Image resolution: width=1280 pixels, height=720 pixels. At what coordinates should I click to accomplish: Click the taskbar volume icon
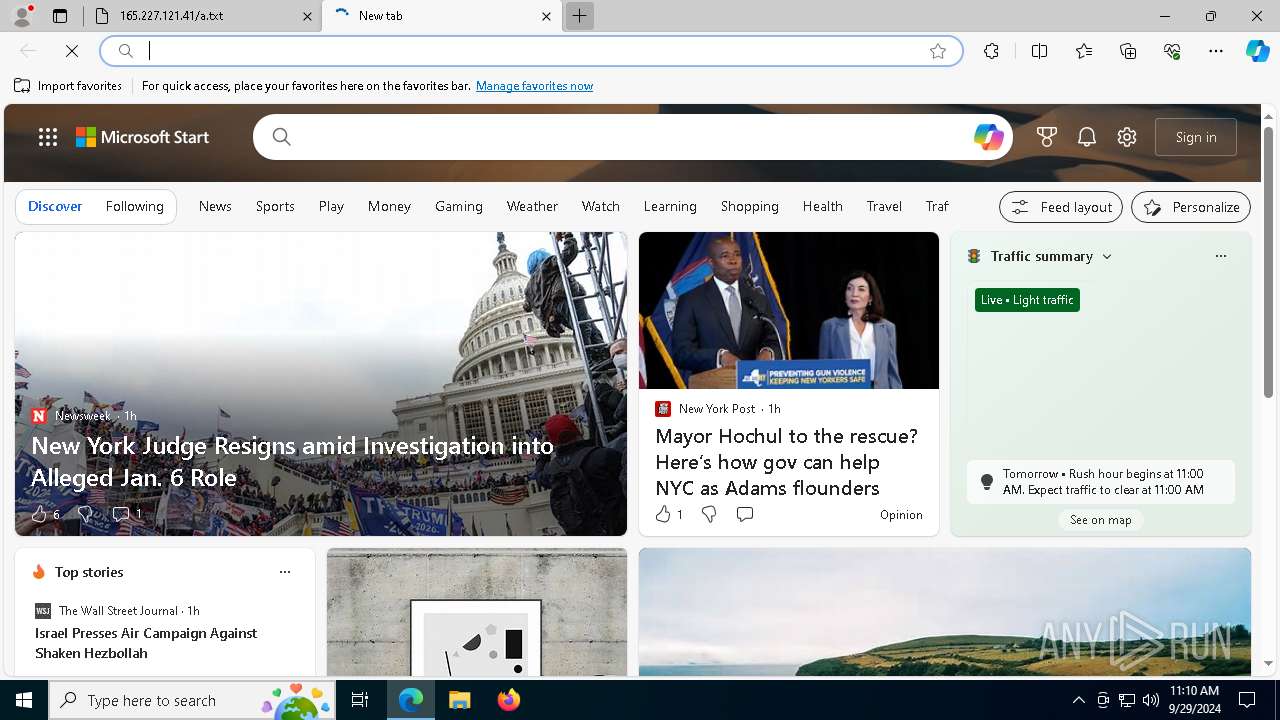[x=1150, y=700]
